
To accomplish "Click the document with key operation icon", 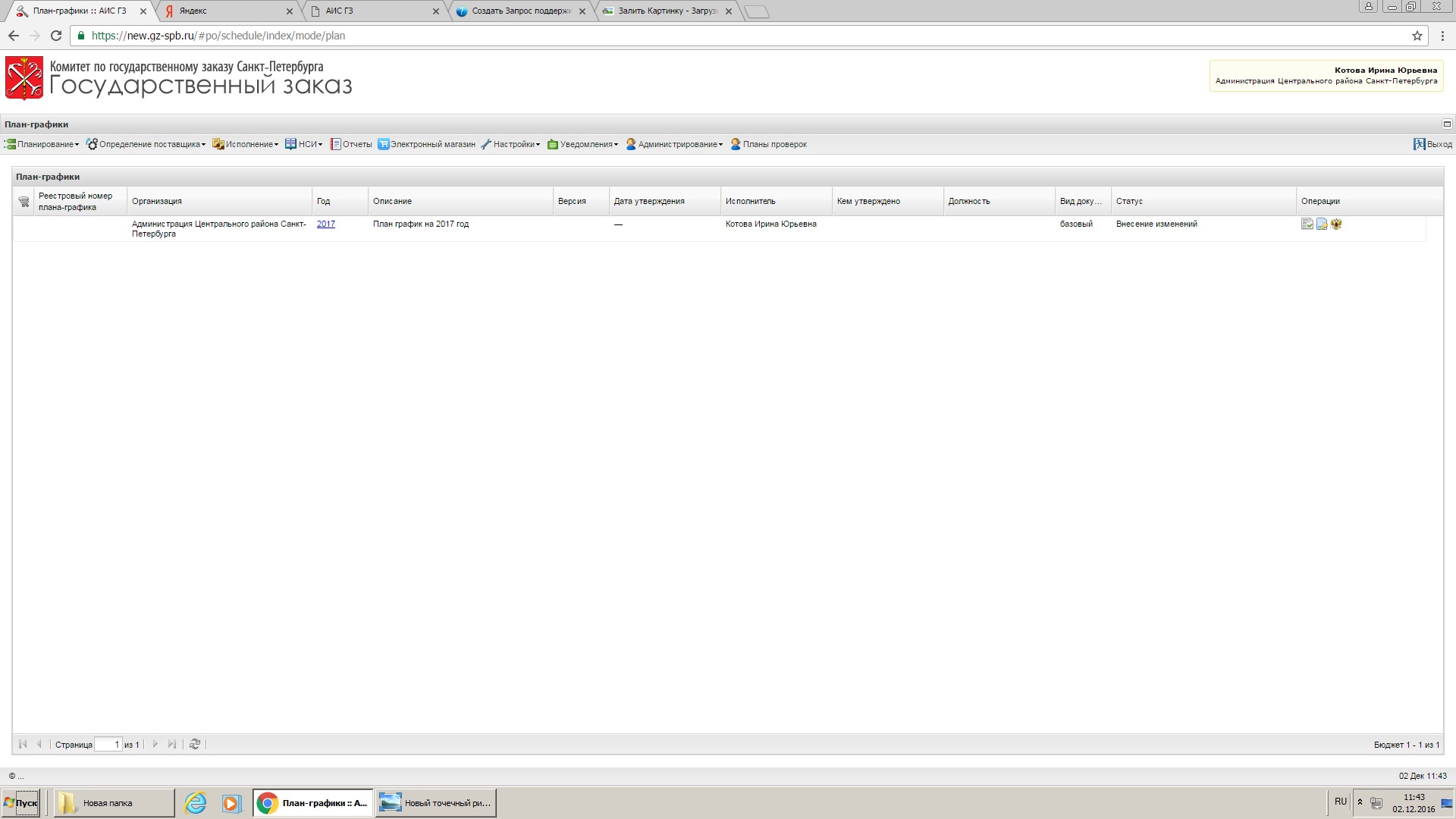I will (1322, 224).
